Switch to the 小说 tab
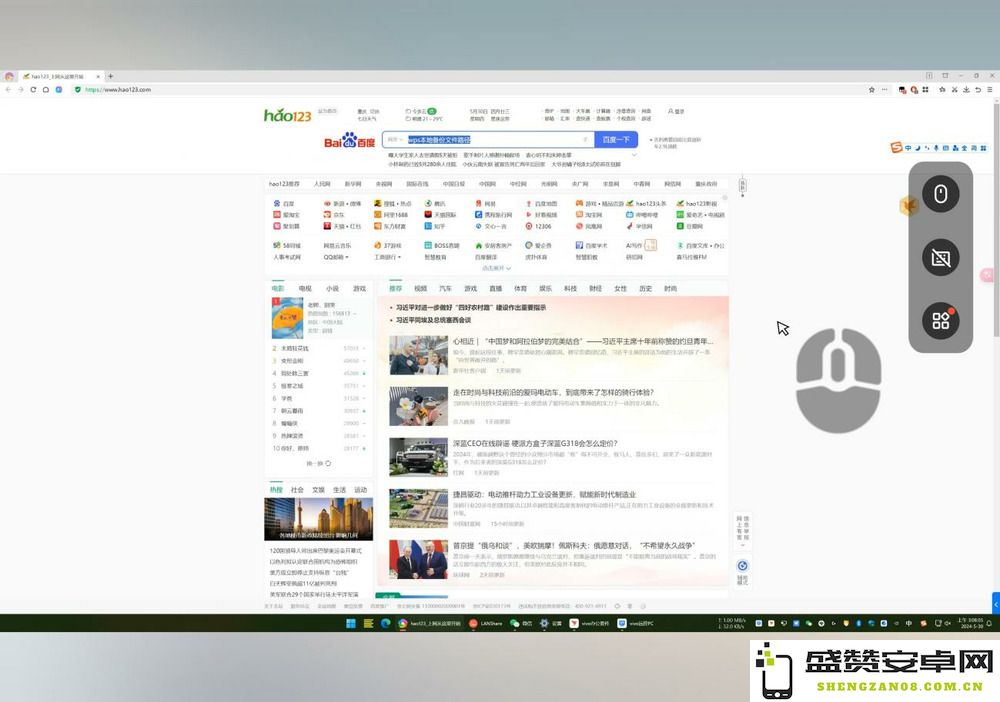This screenshot has height=702, width=1000. pyautogui.click(x=332, y=289)
